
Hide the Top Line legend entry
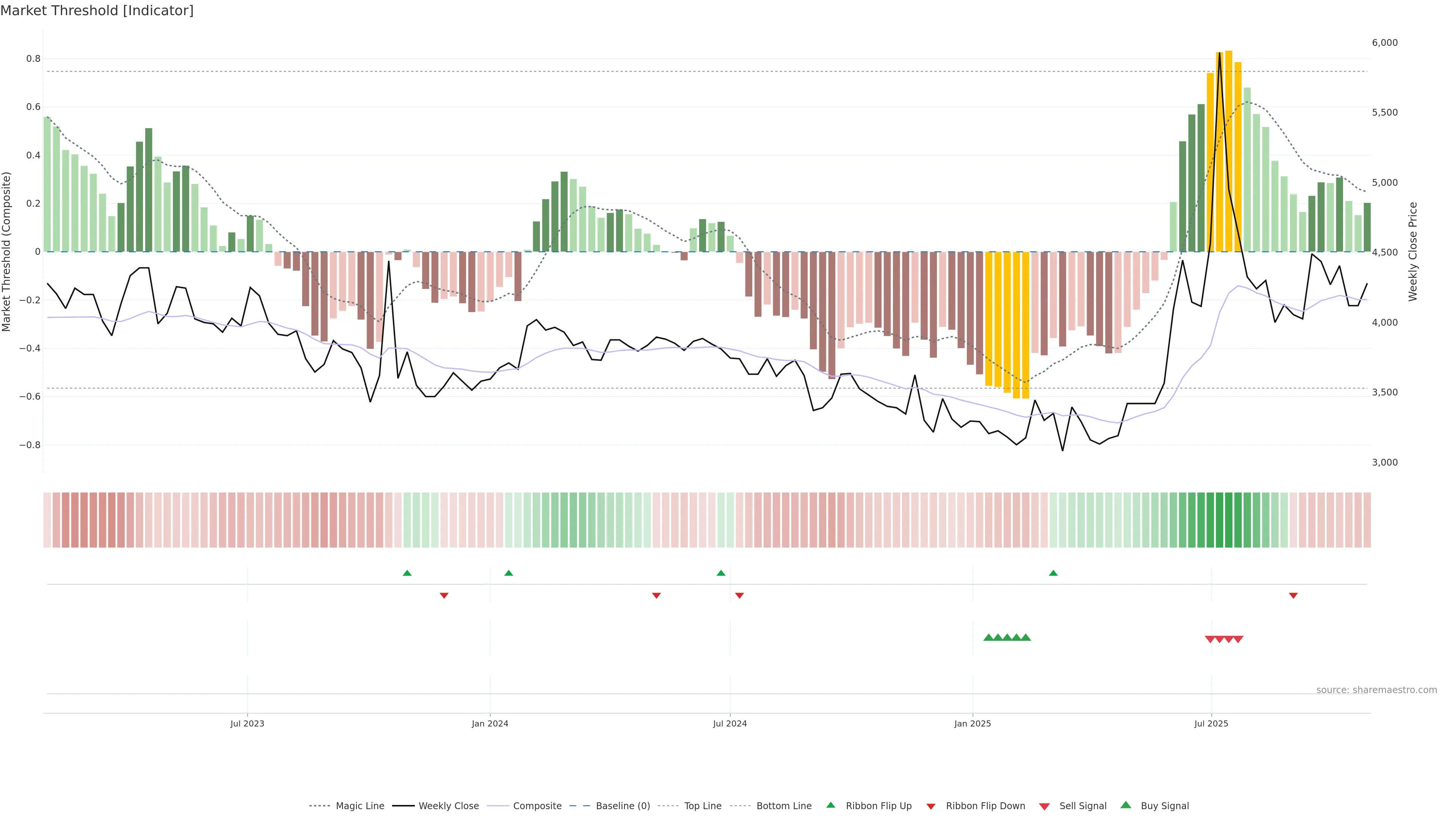703,806
